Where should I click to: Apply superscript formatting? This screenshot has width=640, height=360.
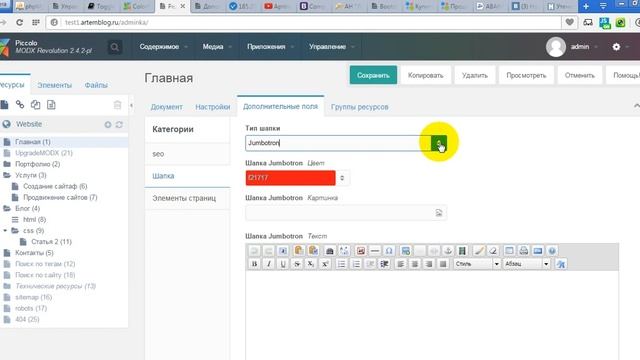tap(325, 264)
